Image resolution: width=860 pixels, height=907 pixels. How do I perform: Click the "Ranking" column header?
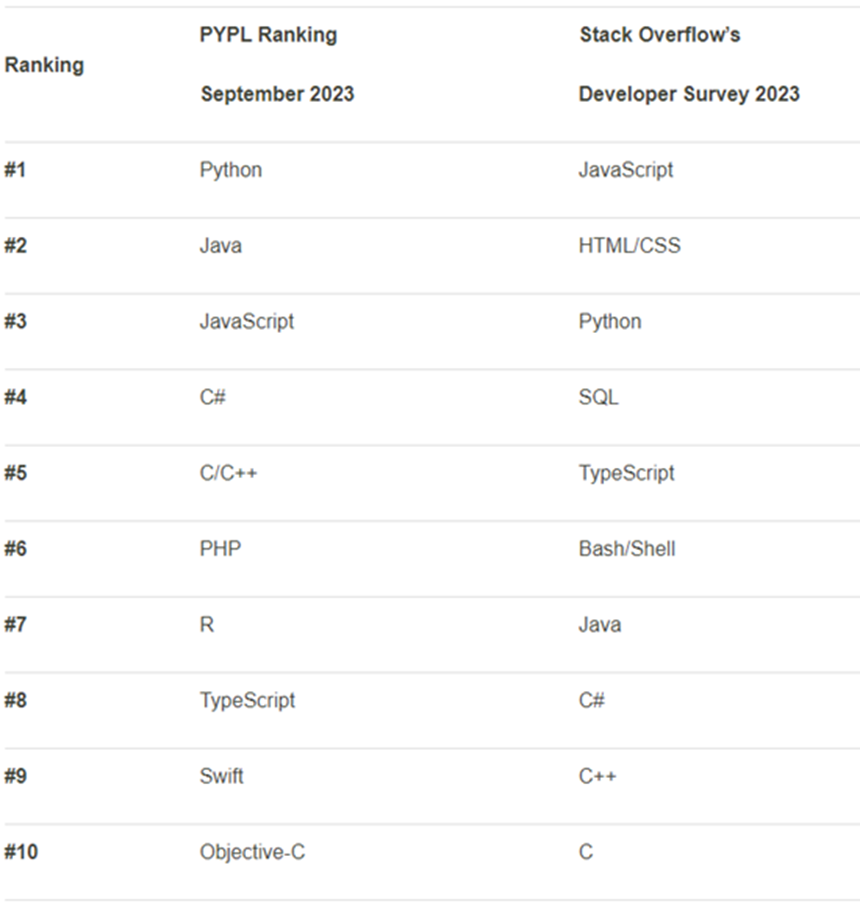44,66
